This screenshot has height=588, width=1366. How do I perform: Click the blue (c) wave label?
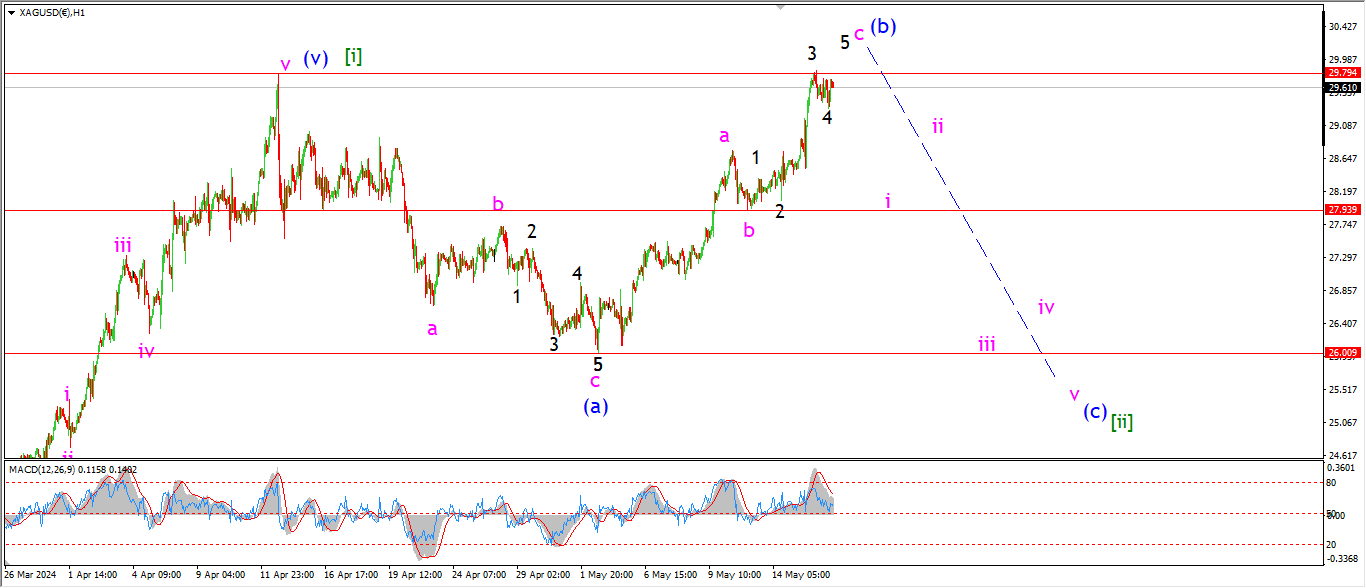pos(1094,411)
